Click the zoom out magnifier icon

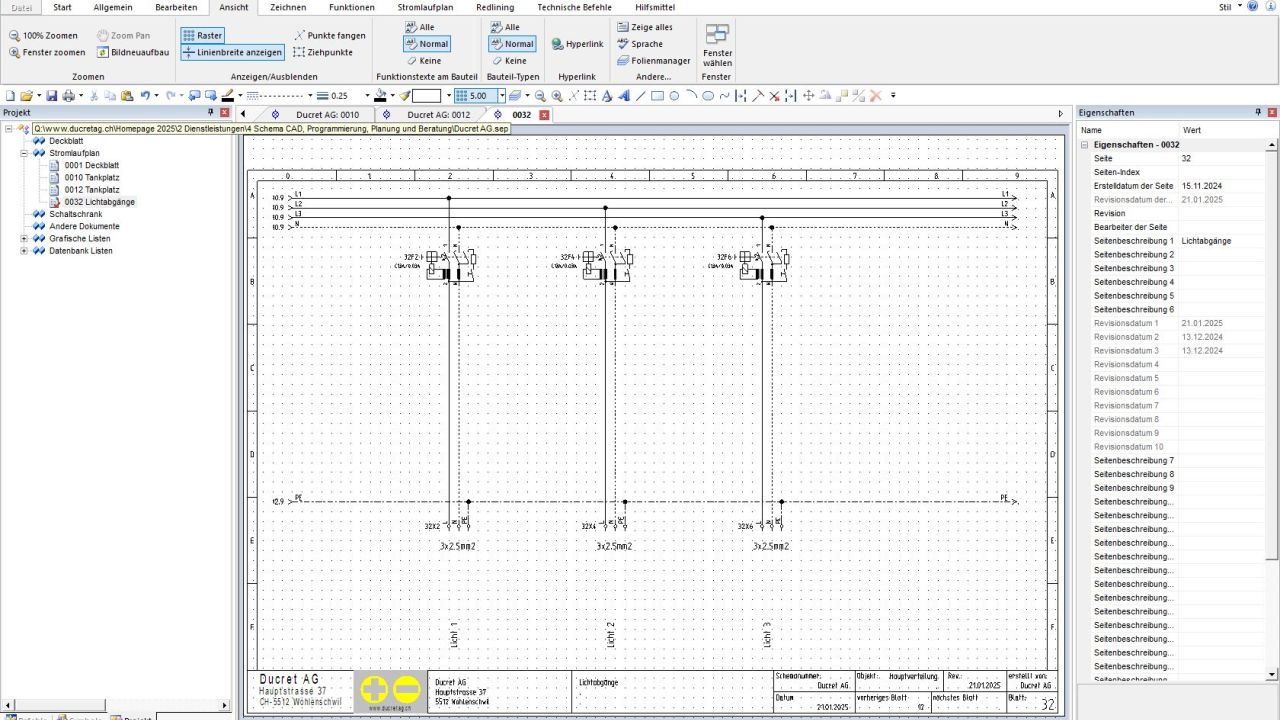[x=540, y=96]
